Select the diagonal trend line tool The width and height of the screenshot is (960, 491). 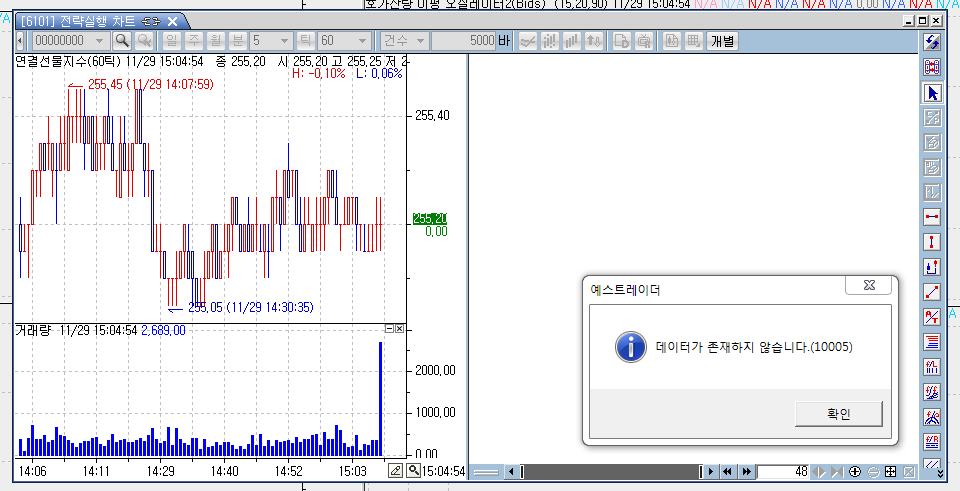coord(932,292)
